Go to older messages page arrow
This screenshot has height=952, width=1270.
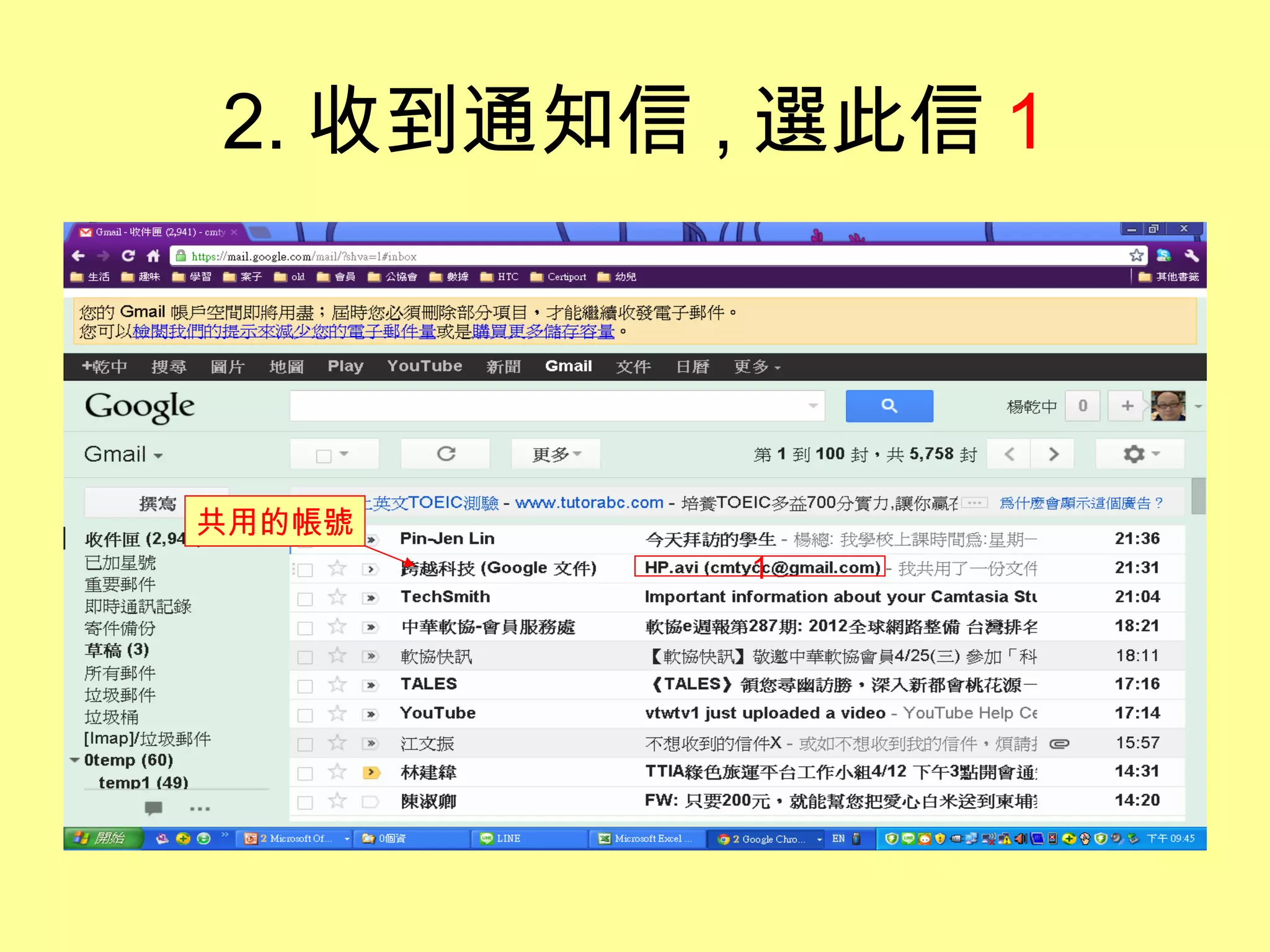[1053, 454]
